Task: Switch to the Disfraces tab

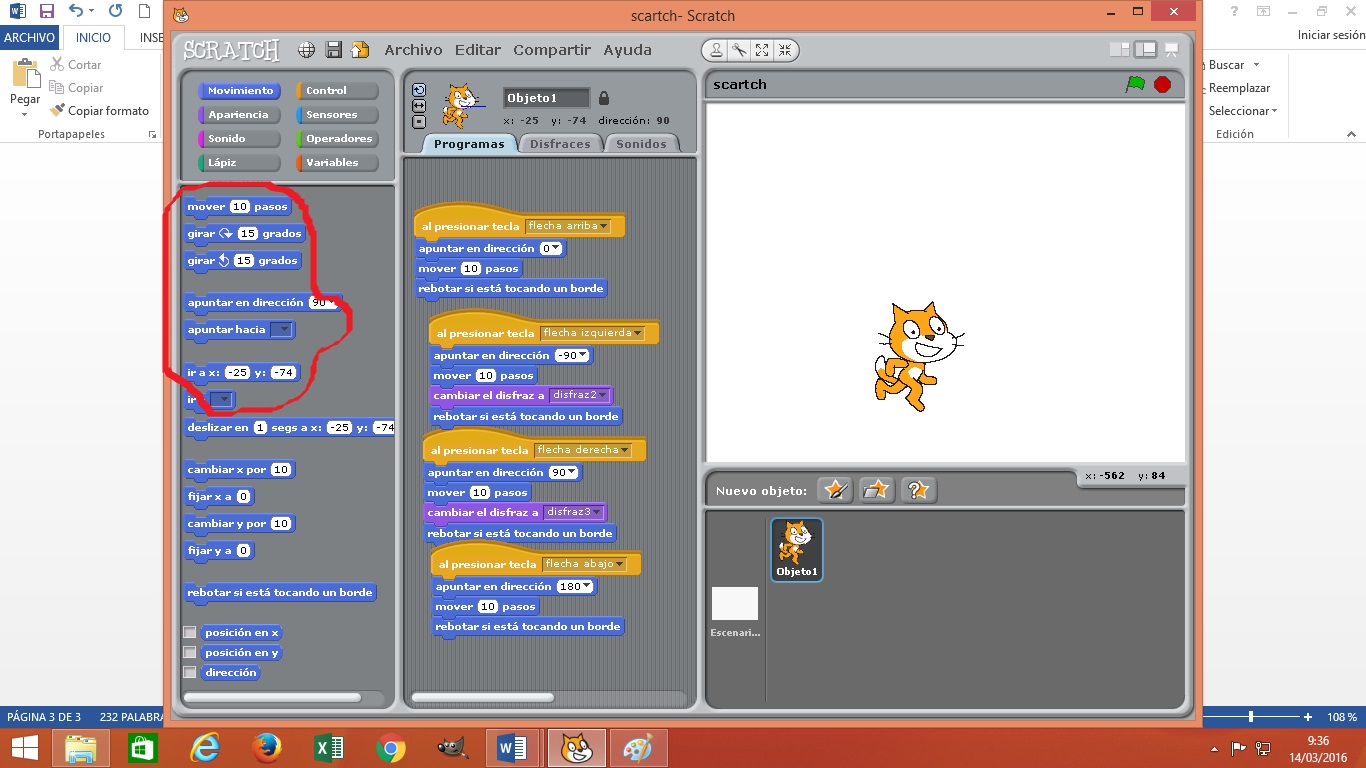Action: 559,143
